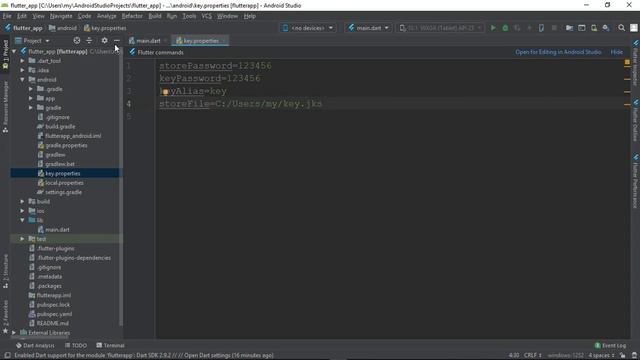Open the Build menu

point(155,16)
